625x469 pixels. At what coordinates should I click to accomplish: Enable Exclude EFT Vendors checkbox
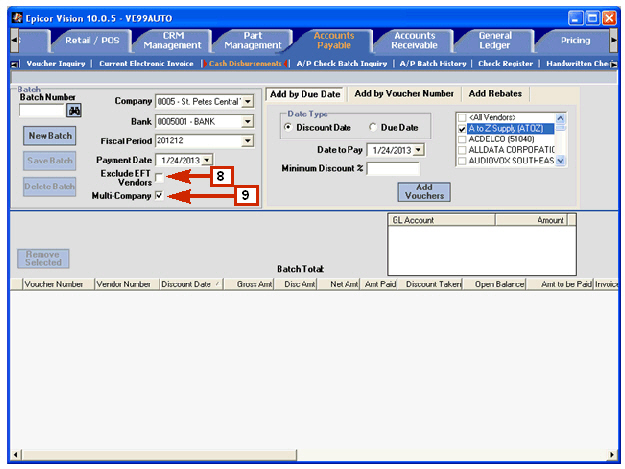[159, 177]
